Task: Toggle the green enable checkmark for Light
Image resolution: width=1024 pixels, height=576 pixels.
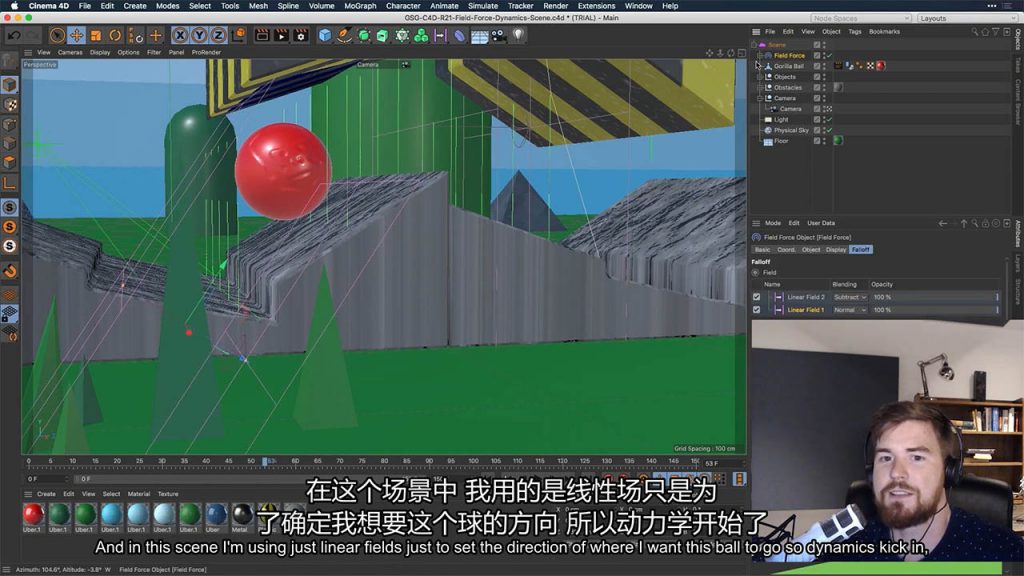Action: click(829, 120)
